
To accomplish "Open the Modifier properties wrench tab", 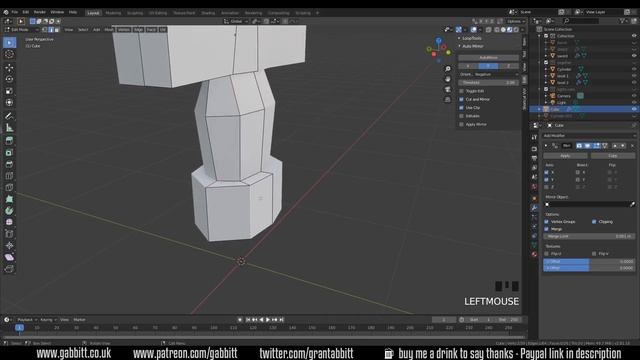I will pos(534,208).
